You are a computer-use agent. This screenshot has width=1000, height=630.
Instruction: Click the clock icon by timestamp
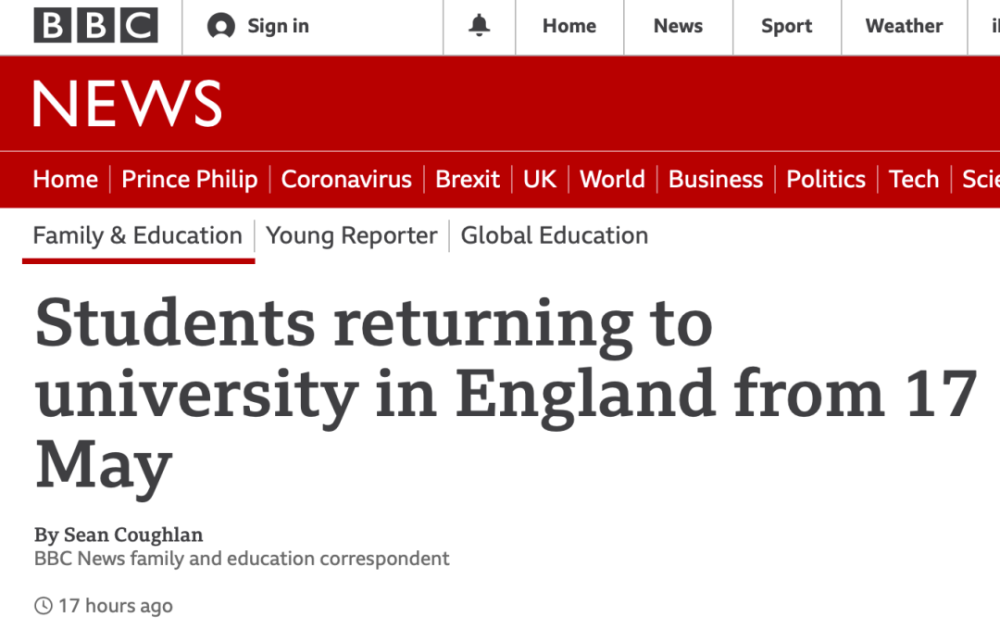coord(43,606)
